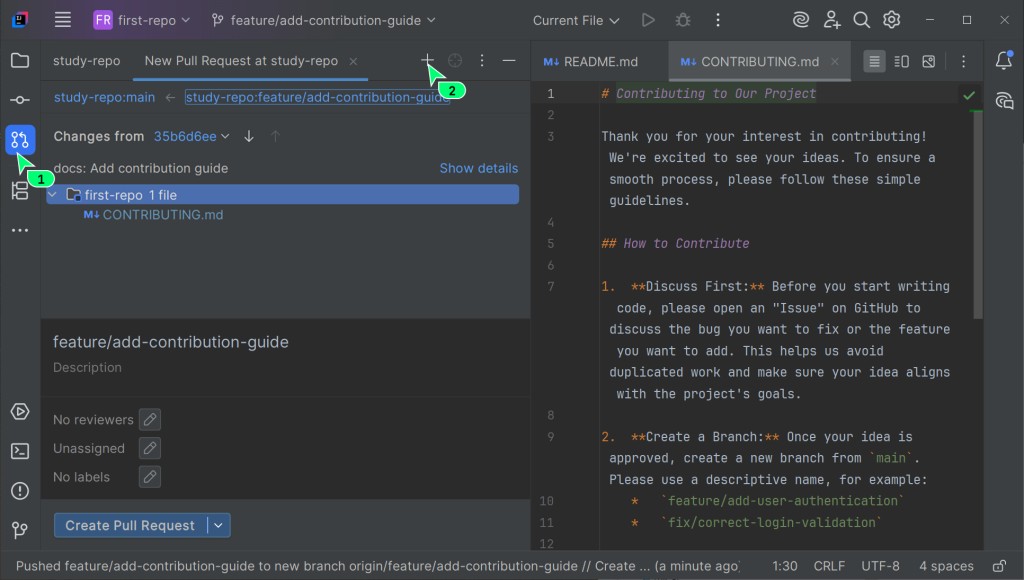Viewport: 1024px width, 580px height.
Task: Change CRLF line separator
Action: pos(829,566)
